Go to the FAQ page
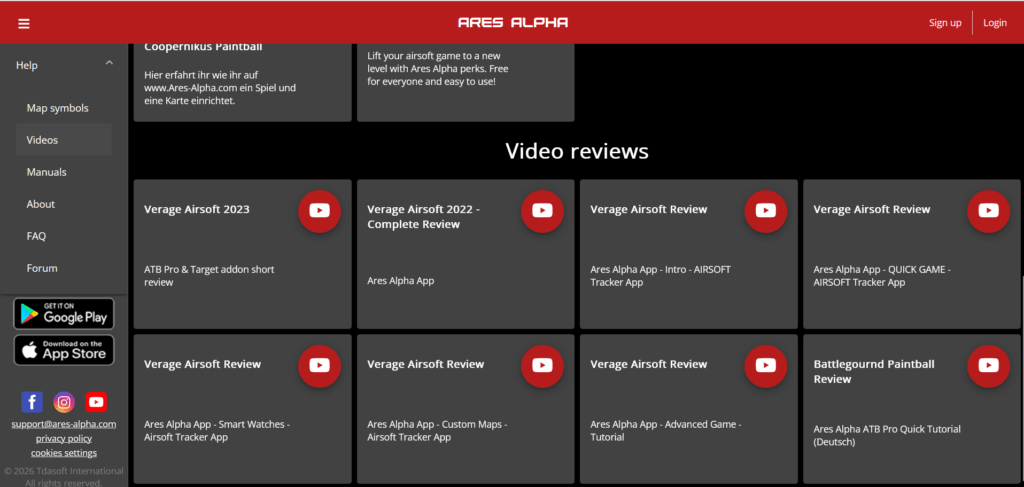 pyautogui.click(x=36, y=236)
